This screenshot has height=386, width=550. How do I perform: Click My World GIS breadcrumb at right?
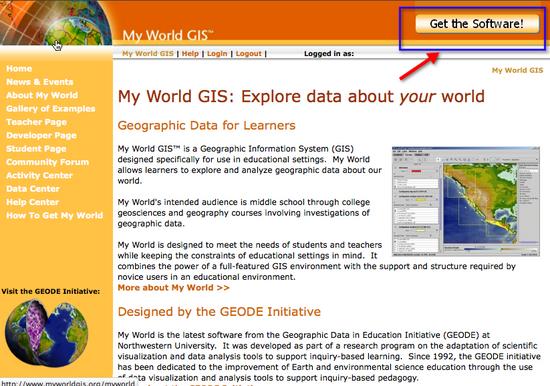(x=517, y=70)
